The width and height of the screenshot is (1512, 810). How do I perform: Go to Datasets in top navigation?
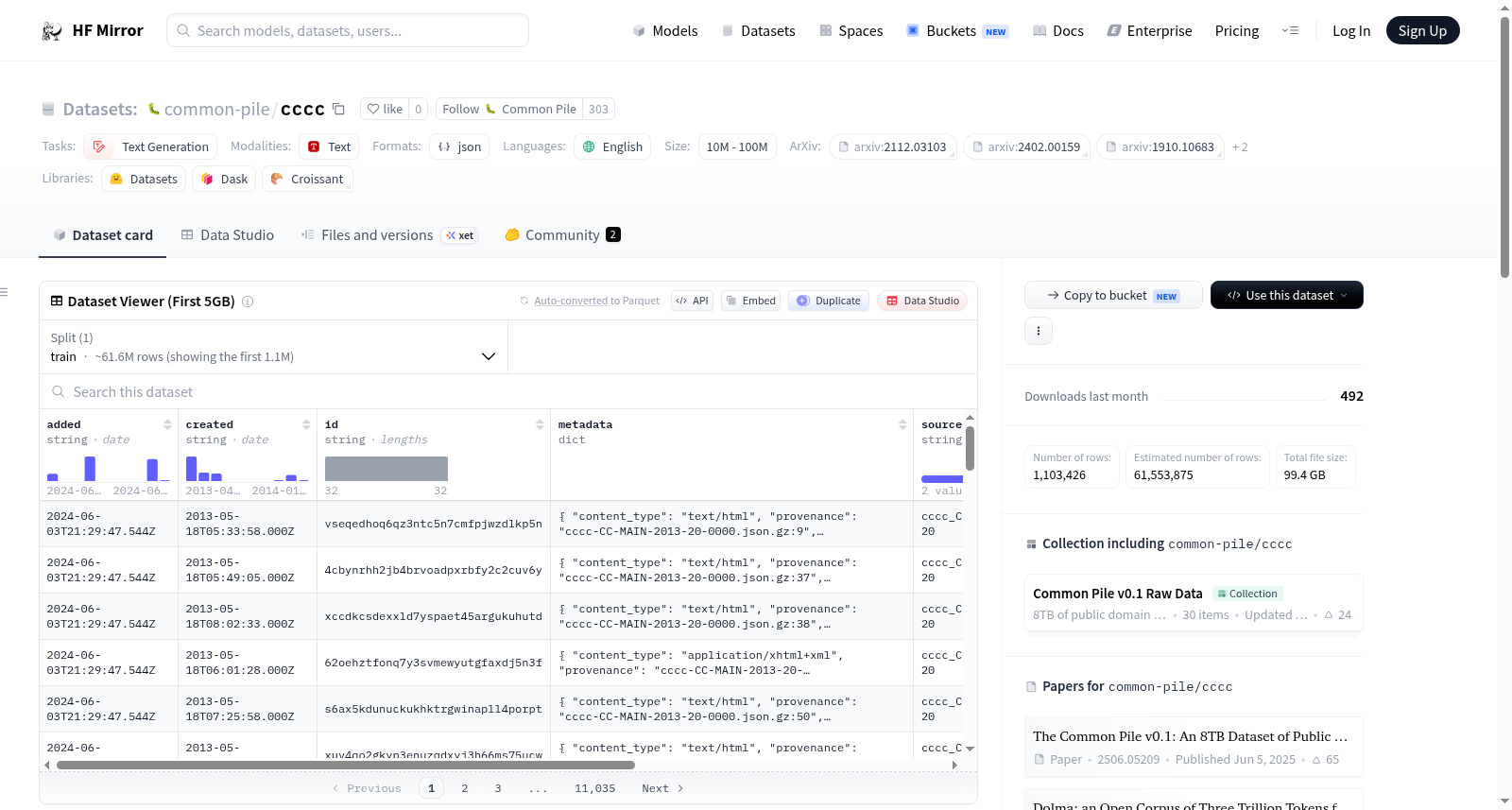pos(758,31)
